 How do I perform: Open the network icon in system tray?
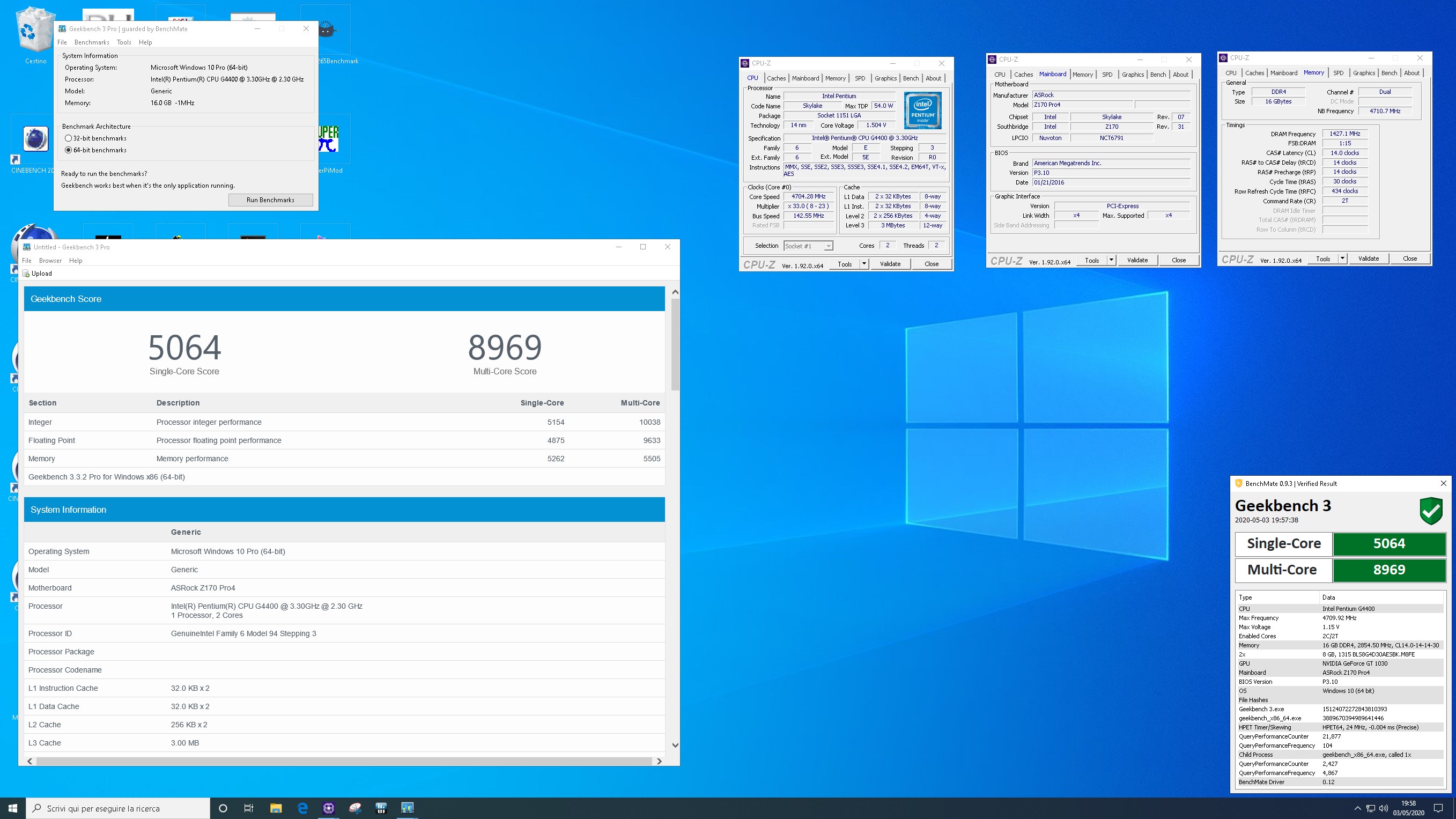coord(1371,808)
